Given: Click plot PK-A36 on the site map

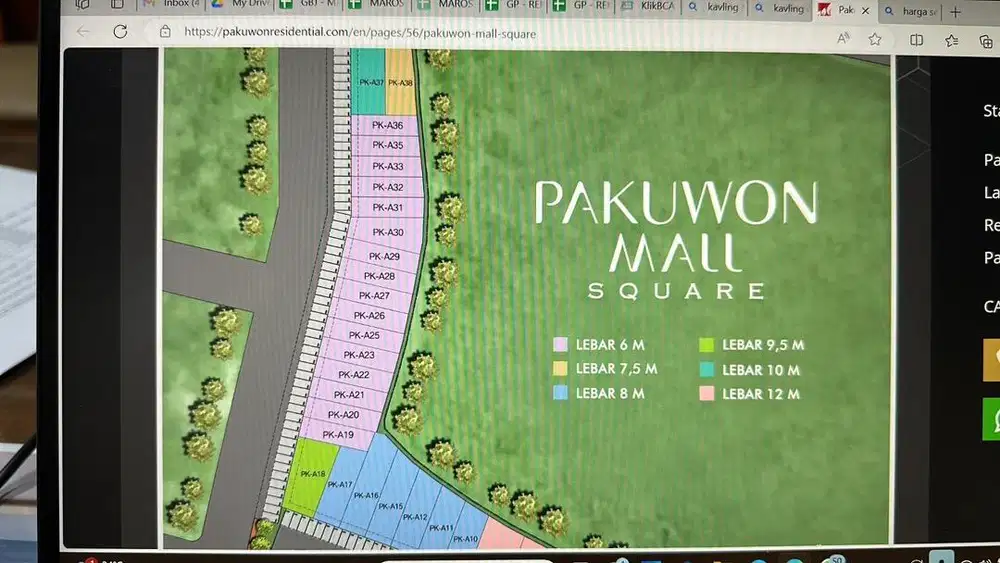Looking at the screenshot, I should pyautogui.click(x=387, y=125).
